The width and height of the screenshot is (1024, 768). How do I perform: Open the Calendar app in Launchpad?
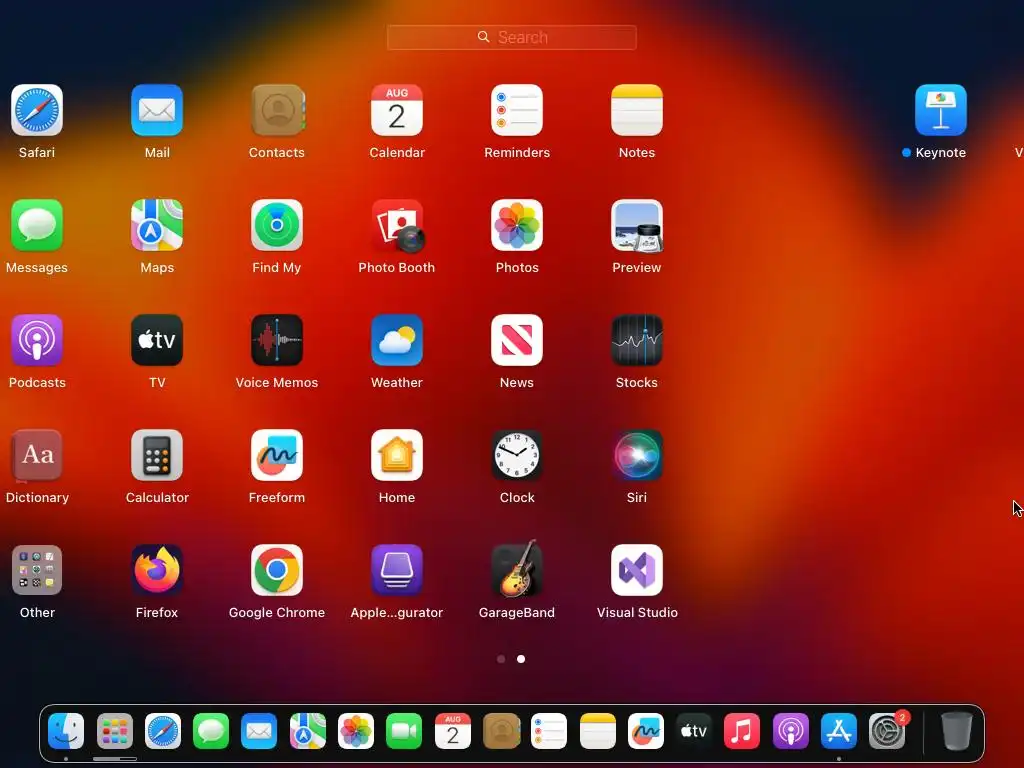(x=397, y=110)
